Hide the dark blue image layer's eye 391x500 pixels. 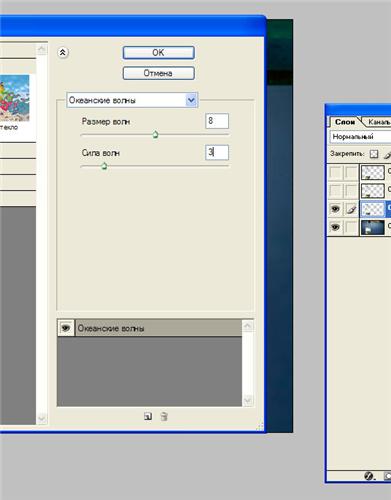pyautogui.click(x=335, y=227)
